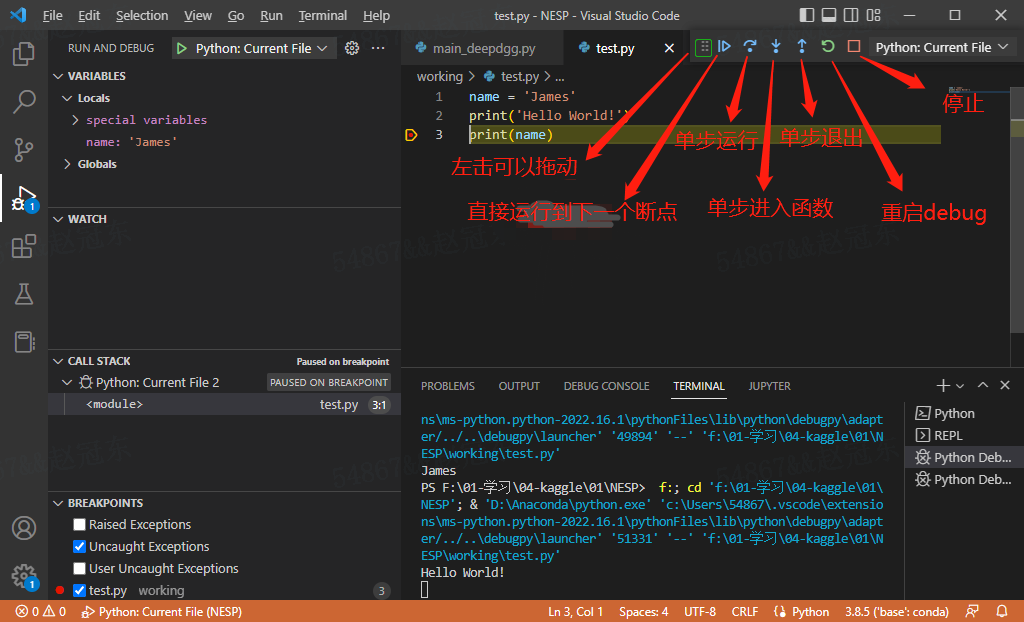
Task: Open the Run menu
Action: tap(271, 16)
